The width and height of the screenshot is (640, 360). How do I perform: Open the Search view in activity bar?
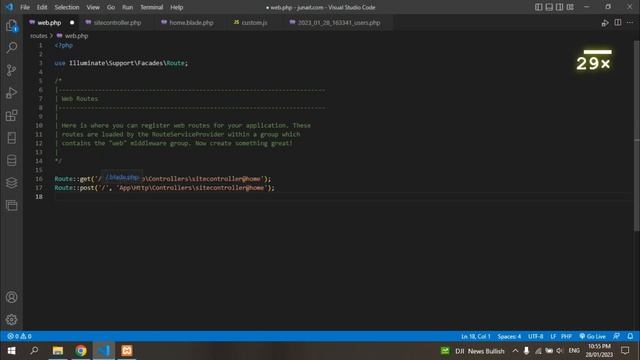pyautogui.click(x=11, y=48)
